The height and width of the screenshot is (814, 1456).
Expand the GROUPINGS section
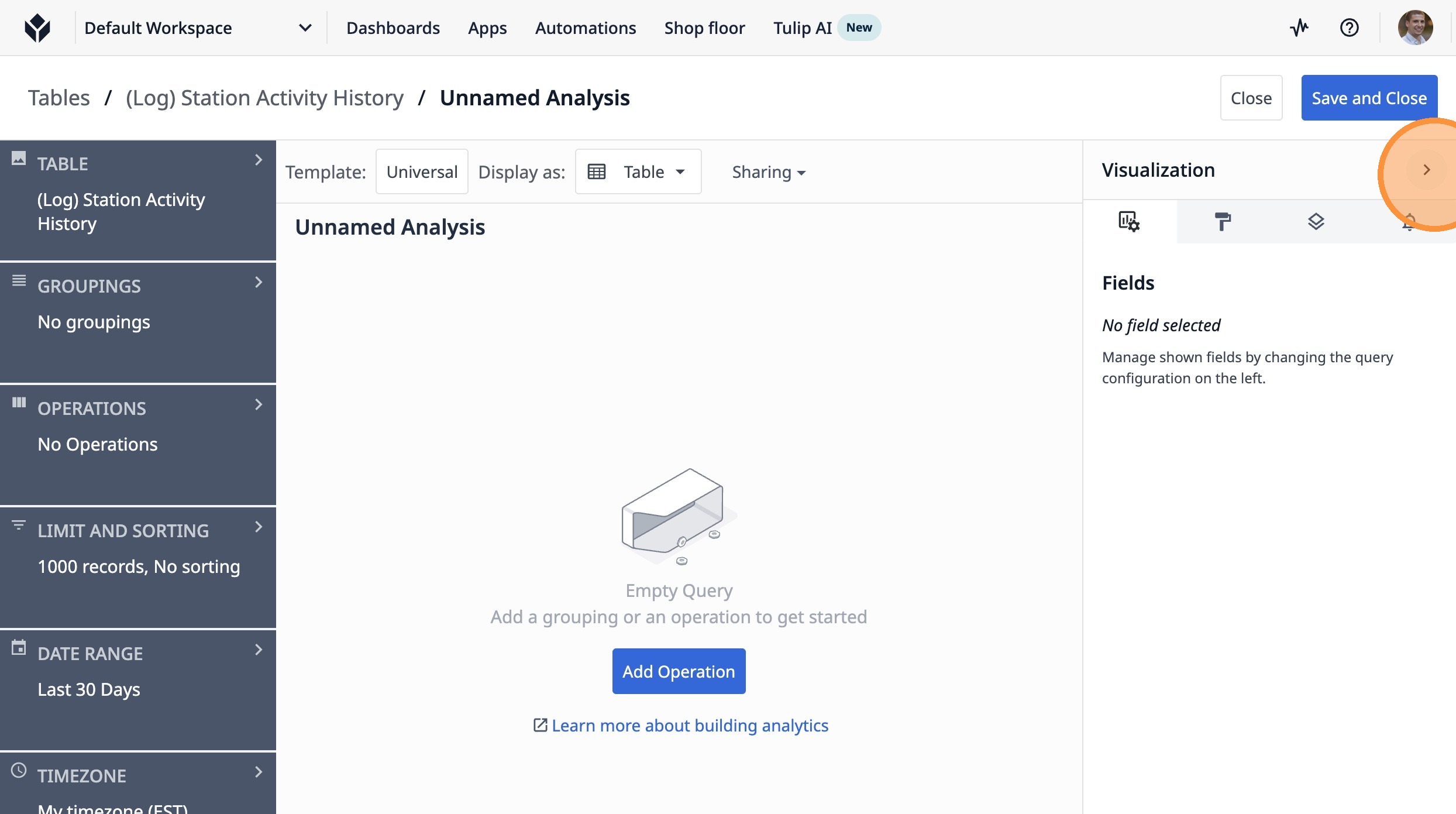tap(258, 283)
